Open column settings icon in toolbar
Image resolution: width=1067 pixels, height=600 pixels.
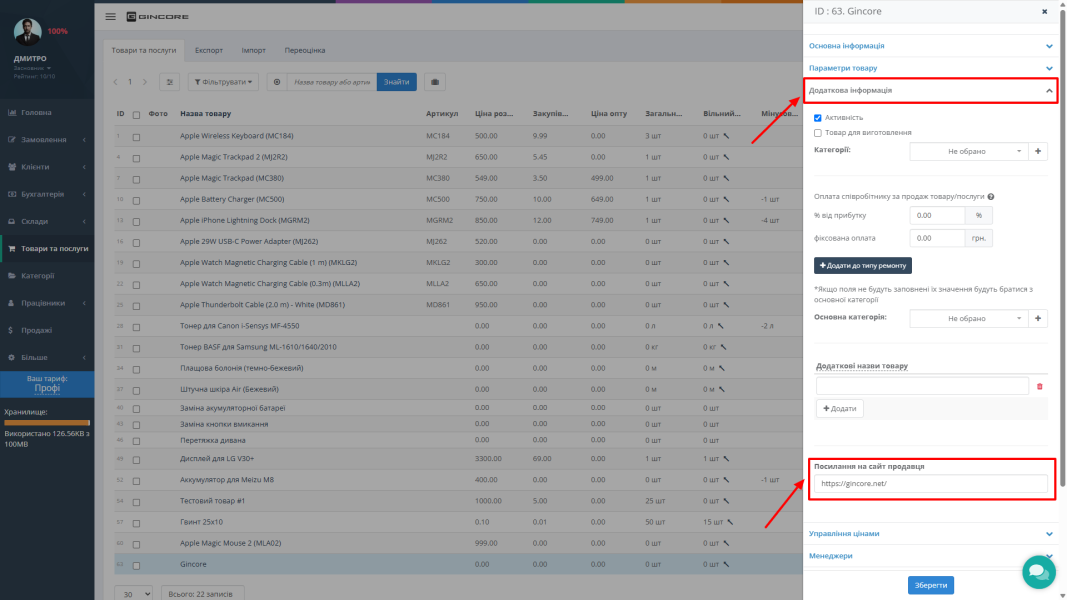pyautogui.click(x=170, y=82)
